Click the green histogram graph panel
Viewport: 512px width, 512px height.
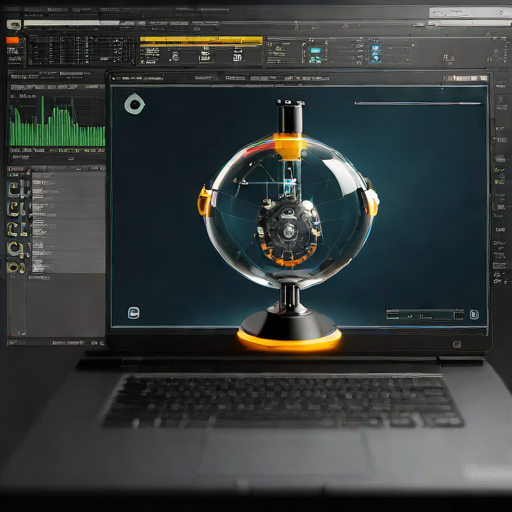pos(57,120)
